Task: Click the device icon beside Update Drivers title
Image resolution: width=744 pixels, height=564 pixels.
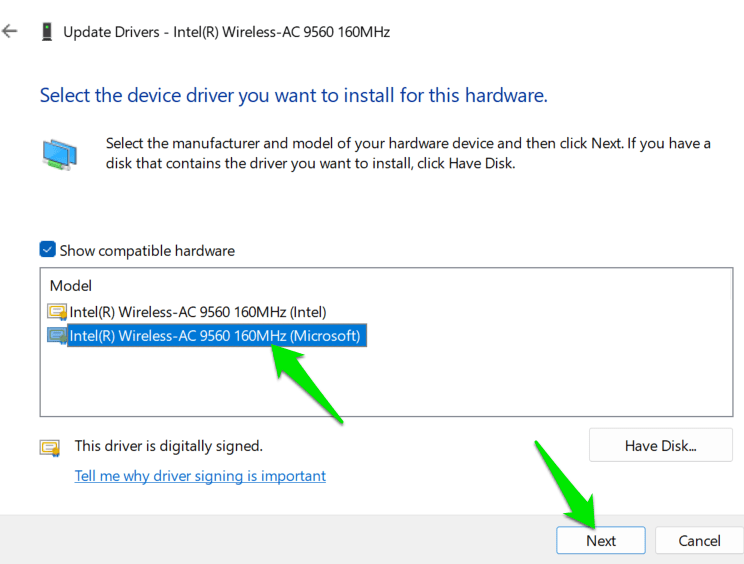Action: tap(47, 32)
